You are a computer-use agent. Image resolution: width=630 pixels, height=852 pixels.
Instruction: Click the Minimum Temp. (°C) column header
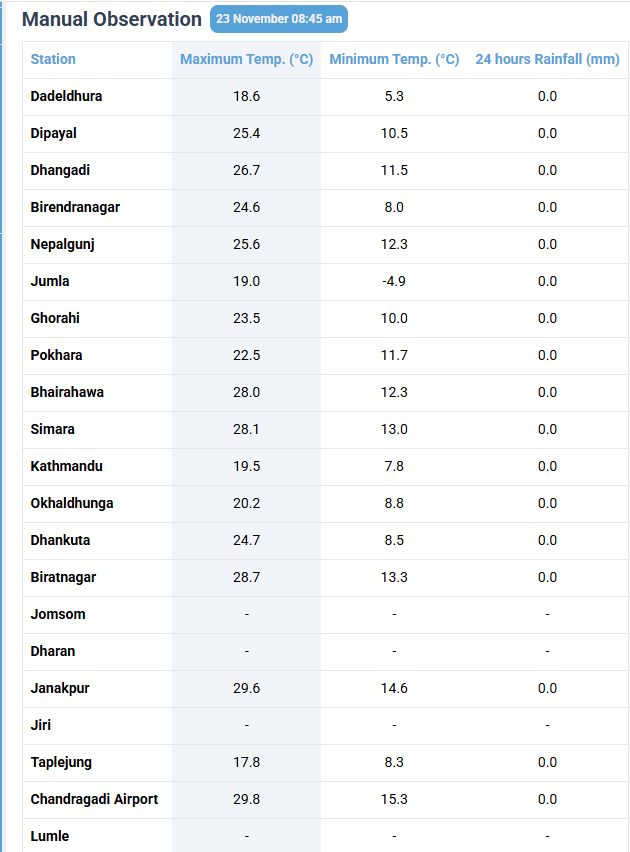pyautogui.click(x=394, y=60)
